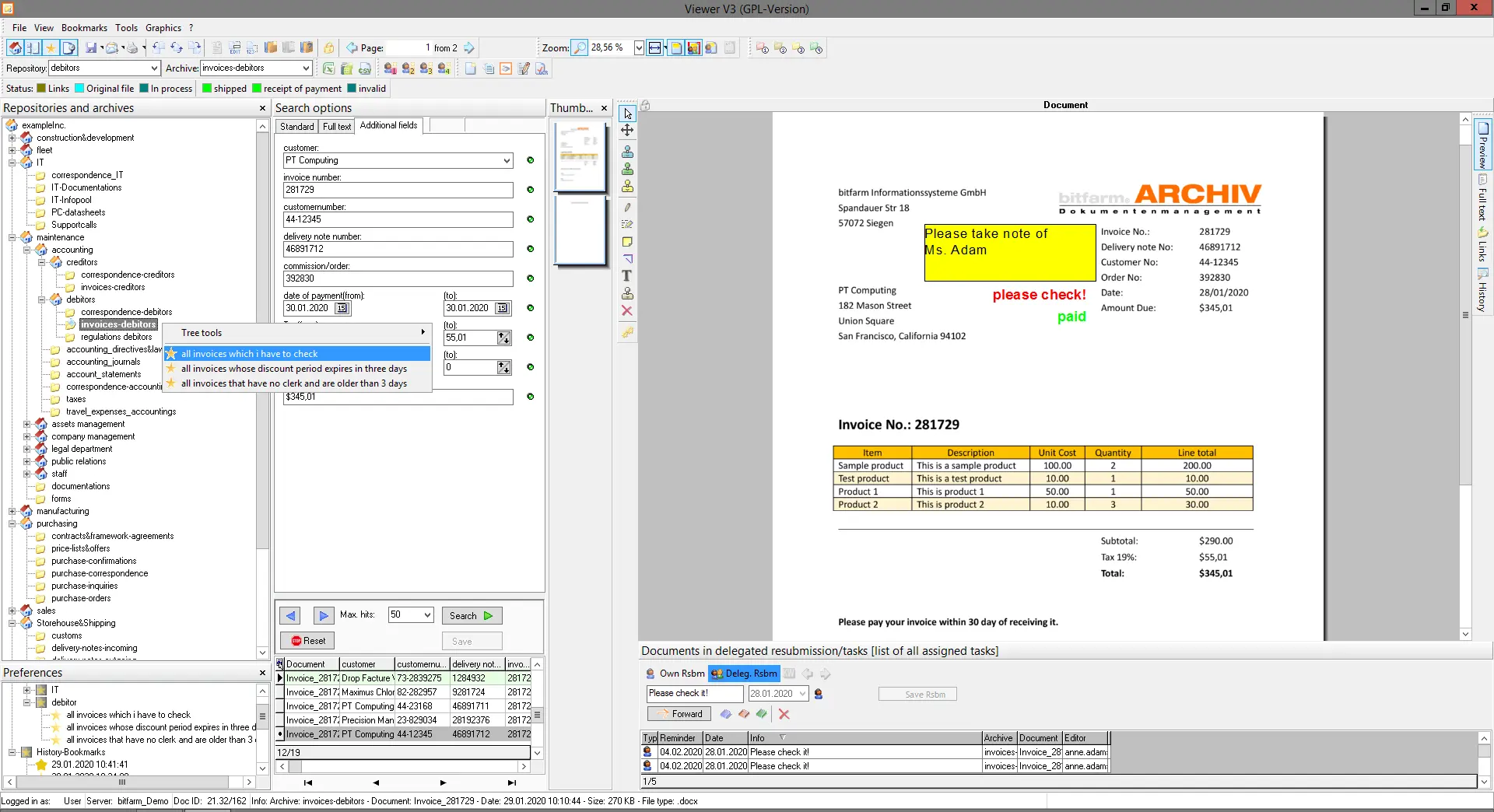Click the star bookmark toolbar icon

tap(51, 48)
